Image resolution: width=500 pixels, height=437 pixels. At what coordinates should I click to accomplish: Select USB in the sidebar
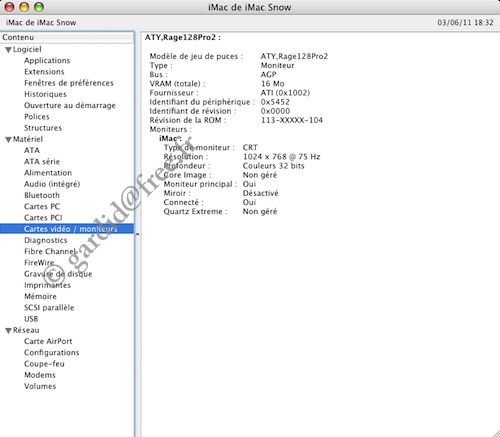[31, 319]
